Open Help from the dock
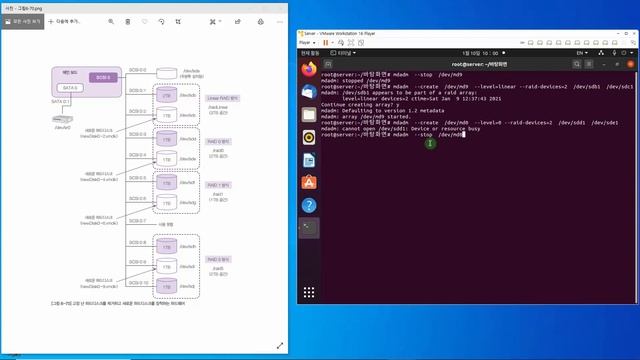This screenshot has width=640, height=360. [x=309, y=205]
